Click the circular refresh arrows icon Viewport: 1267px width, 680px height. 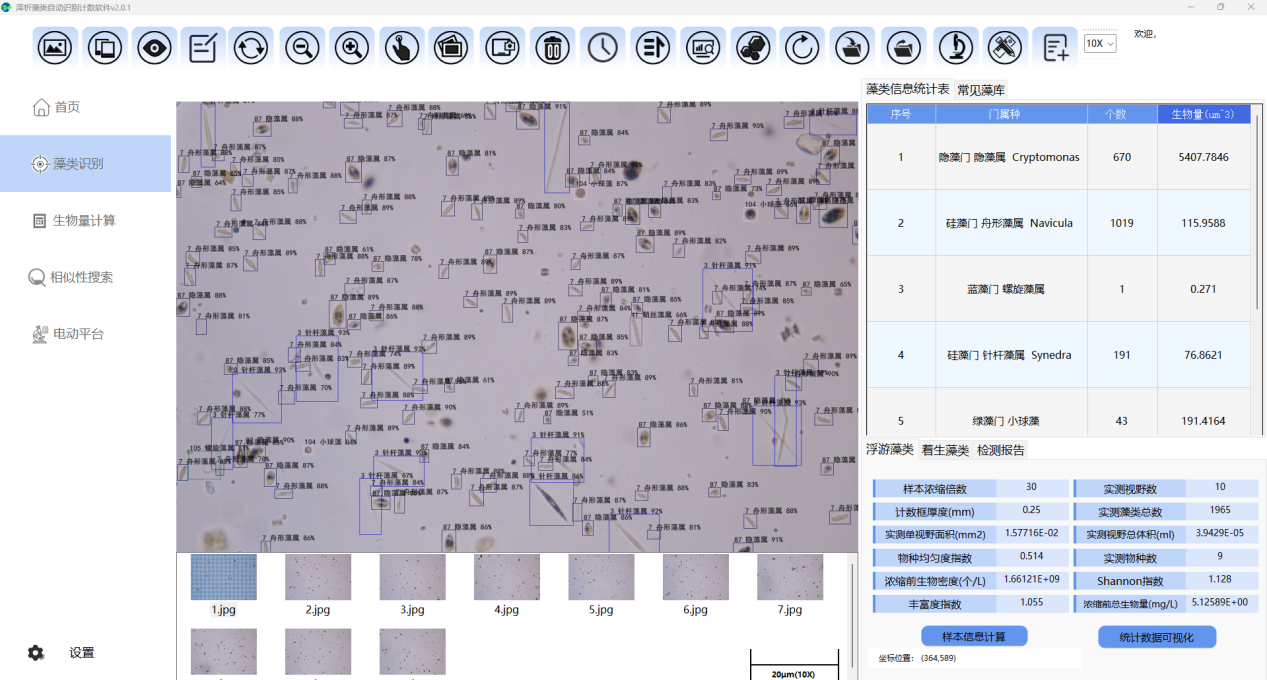tap(253, 47)
